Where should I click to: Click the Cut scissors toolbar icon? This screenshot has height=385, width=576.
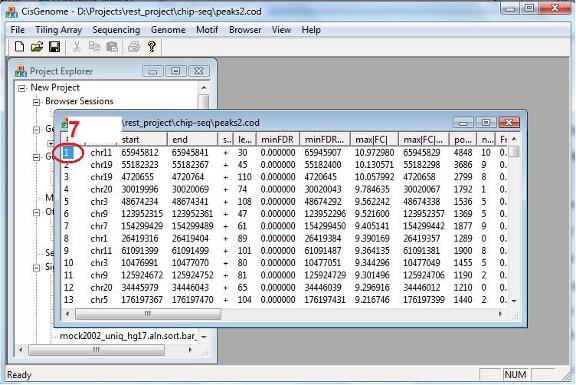[76, 47]
